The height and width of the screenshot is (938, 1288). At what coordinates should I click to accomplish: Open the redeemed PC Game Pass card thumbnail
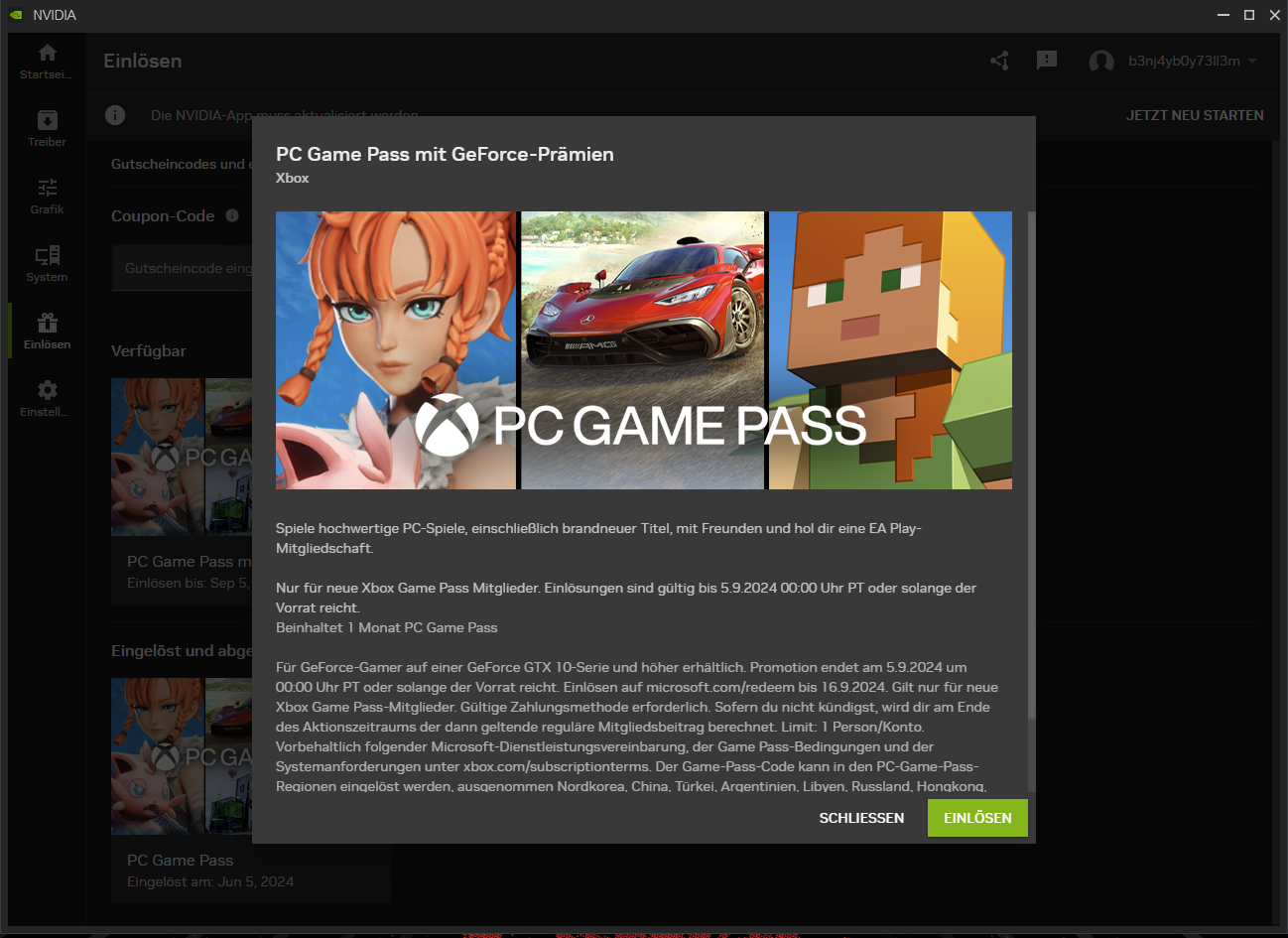coord(182,756)
